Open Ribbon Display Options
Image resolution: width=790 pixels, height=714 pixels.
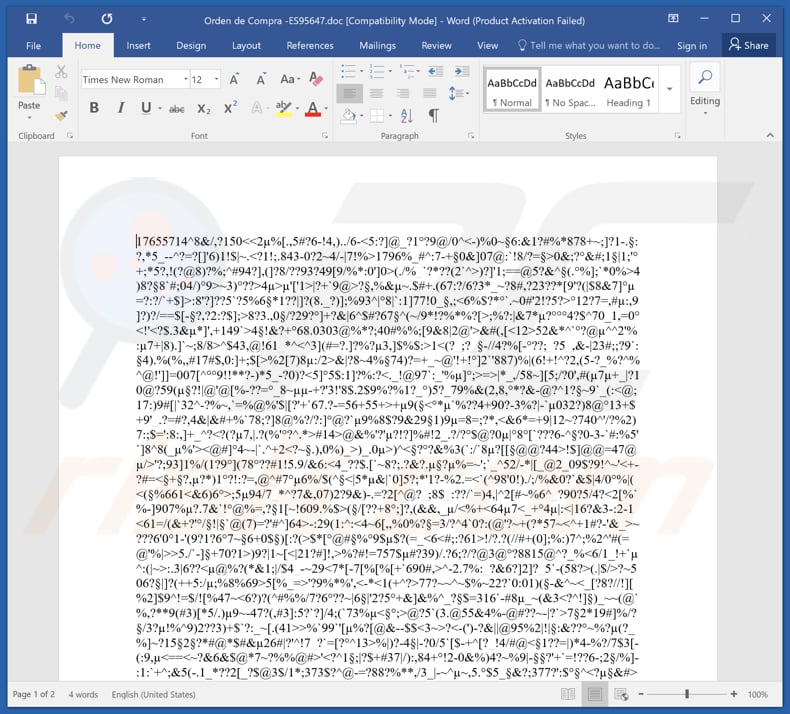coord(673,19)
